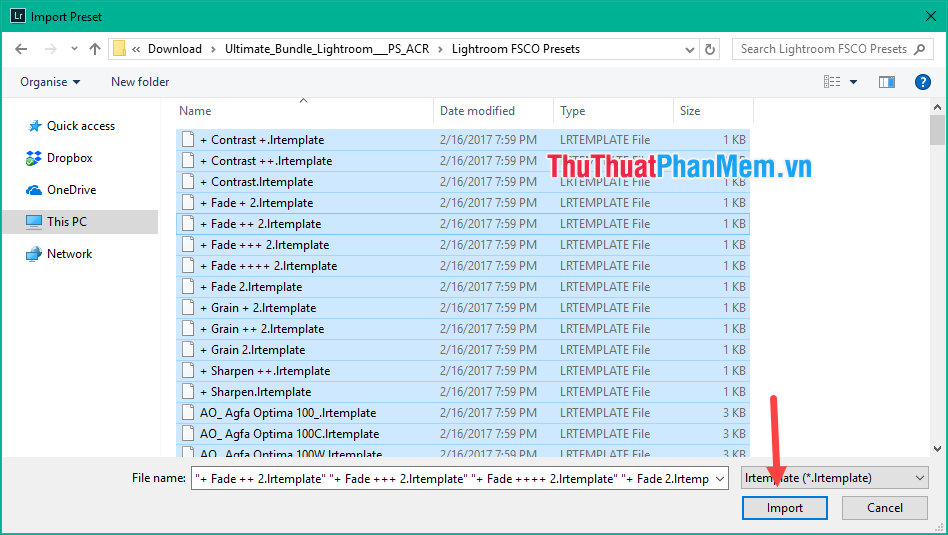Open Dropbox in the sidebar
Viewport: 948px width, 535px height.
point(59,158)
